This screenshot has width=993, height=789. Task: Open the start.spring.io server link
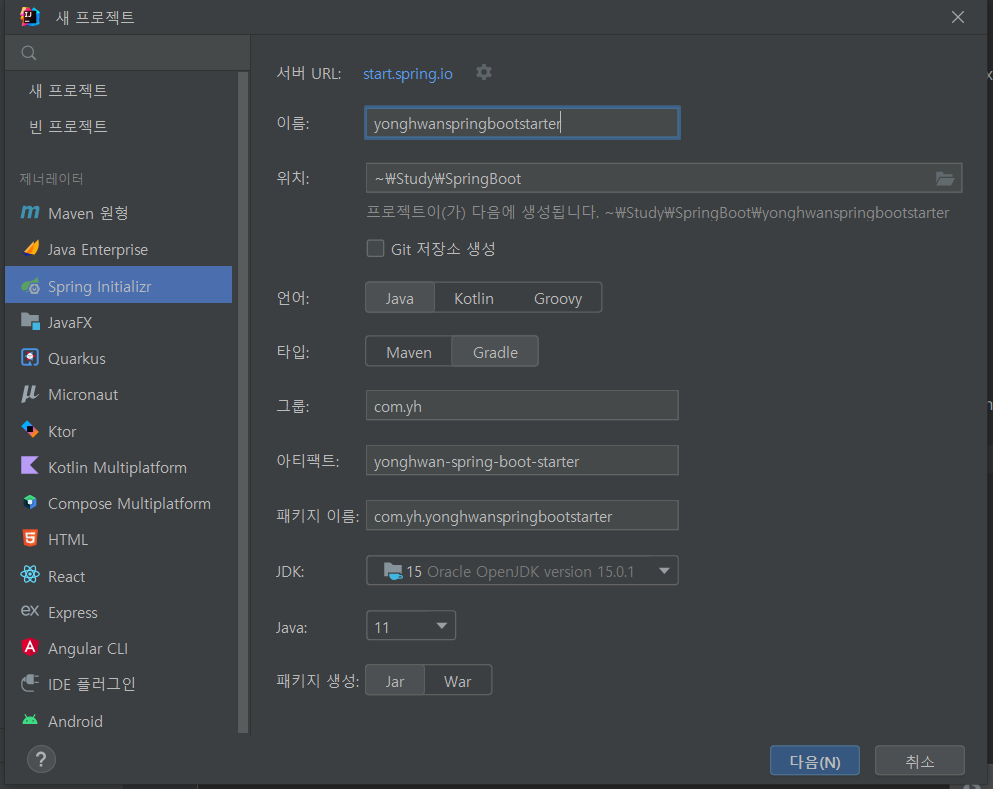coord(407,73)
